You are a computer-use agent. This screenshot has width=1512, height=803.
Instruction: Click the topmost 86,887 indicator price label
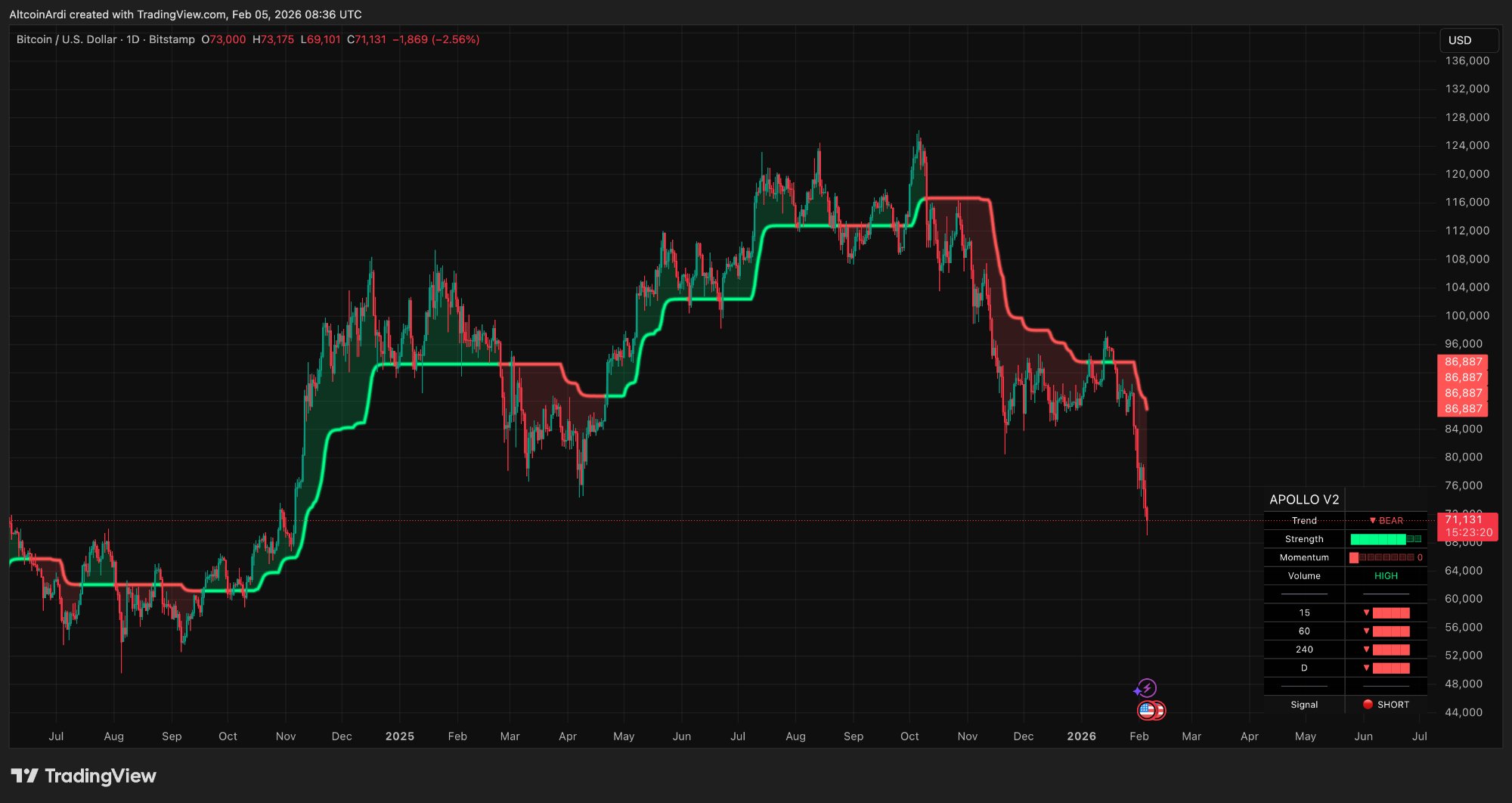click(1463, 361)
